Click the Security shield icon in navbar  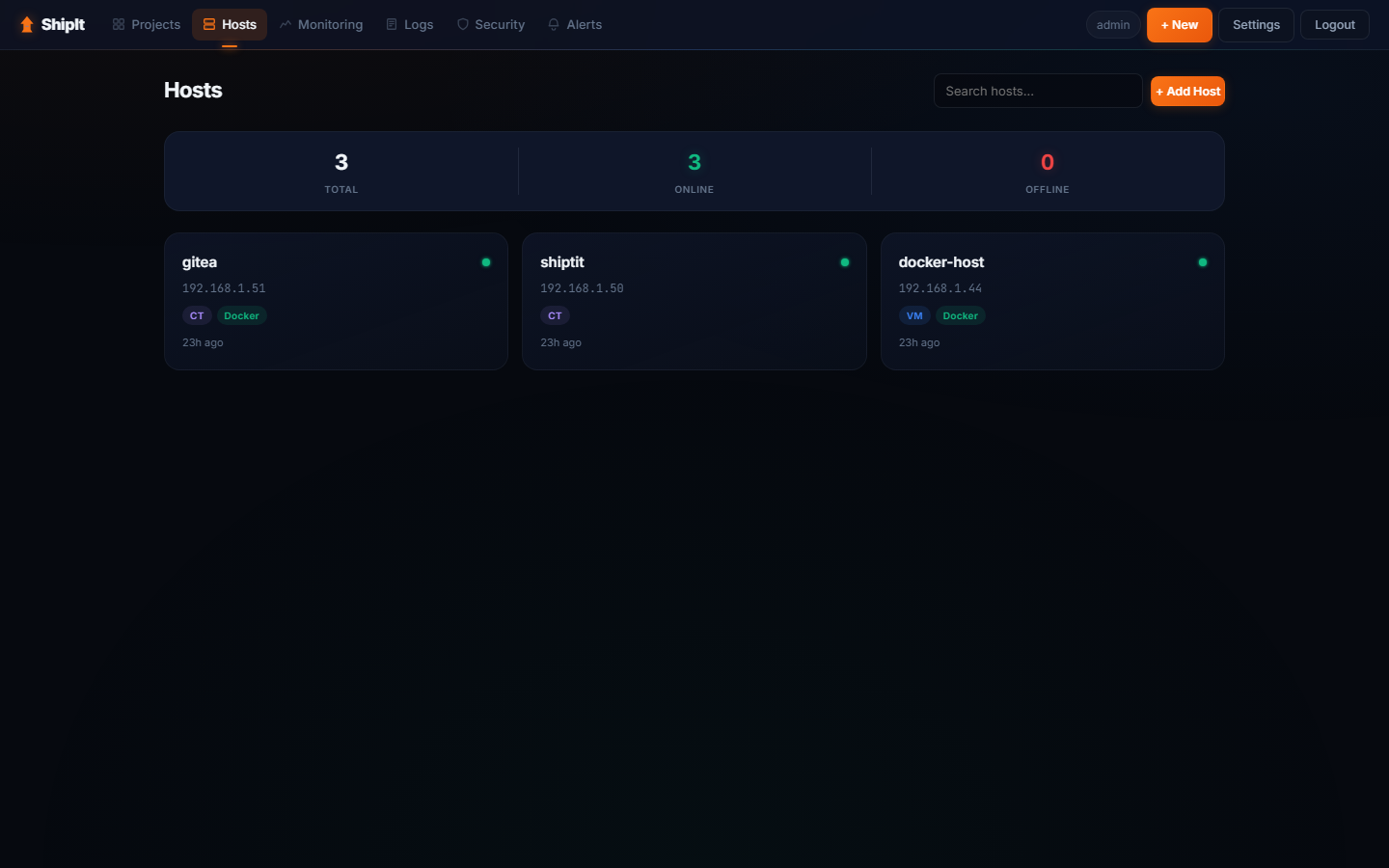coord(463,25)
